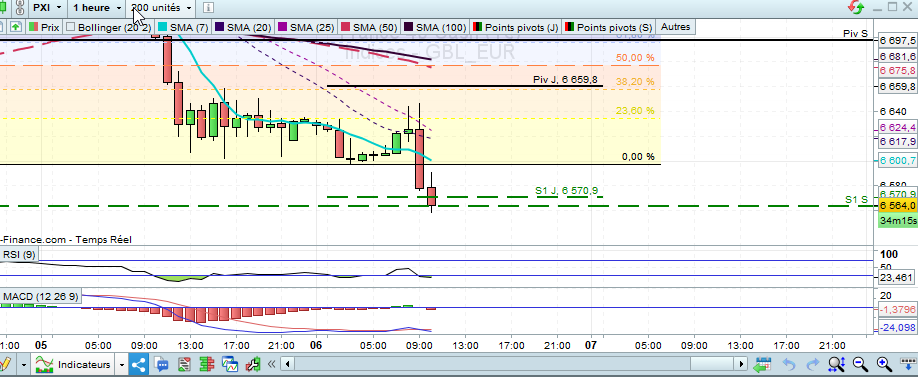Click the 23,461 RSI value label
Screen dimensions: 918x377
[x=897, y=278]
